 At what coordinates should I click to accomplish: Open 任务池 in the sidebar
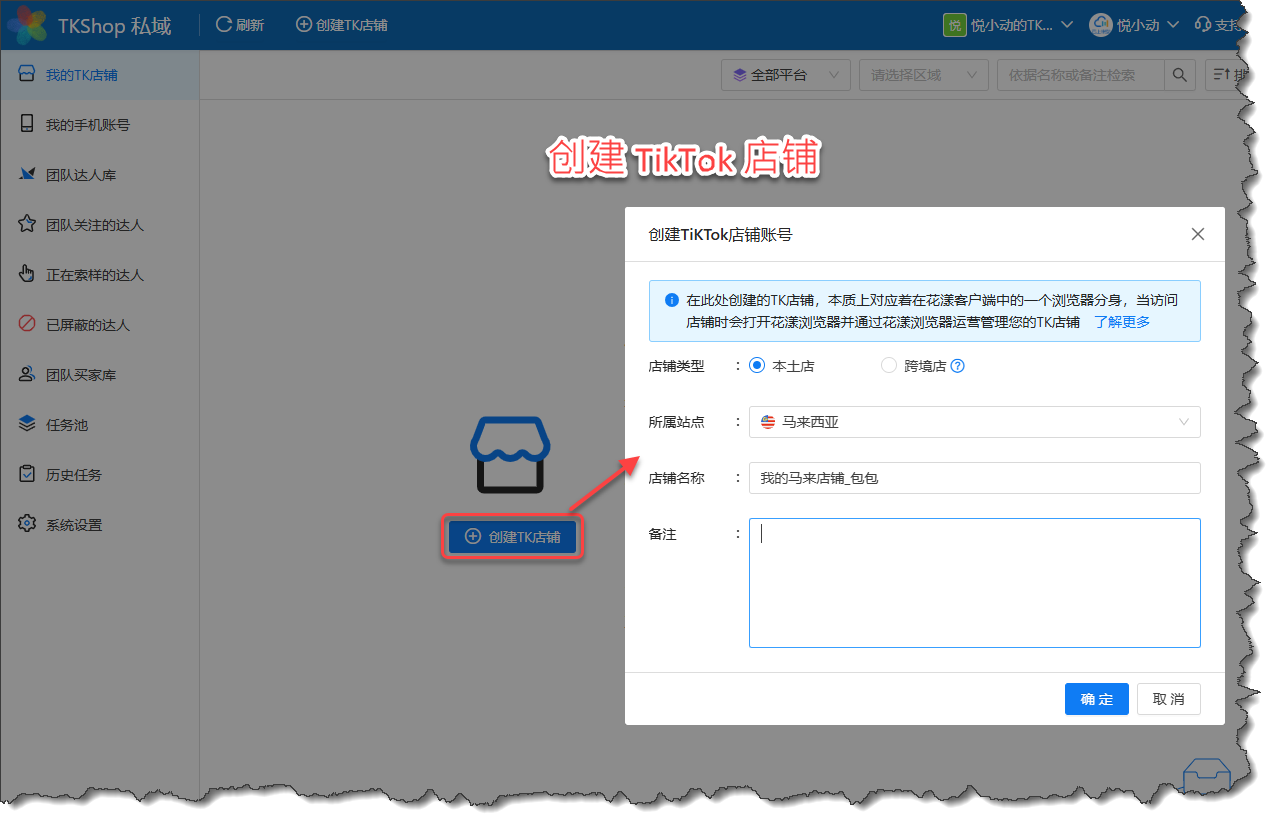coord(100,425)
